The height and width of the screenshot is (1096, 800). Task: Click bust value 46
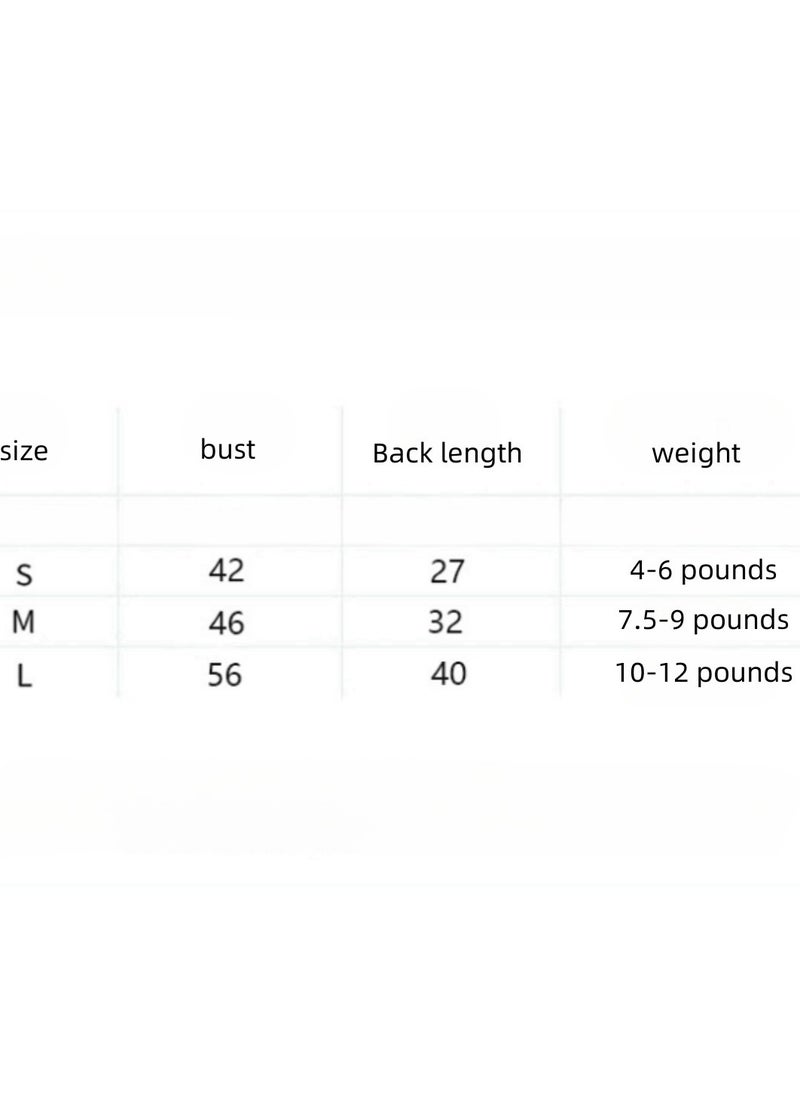coord(226,623)
